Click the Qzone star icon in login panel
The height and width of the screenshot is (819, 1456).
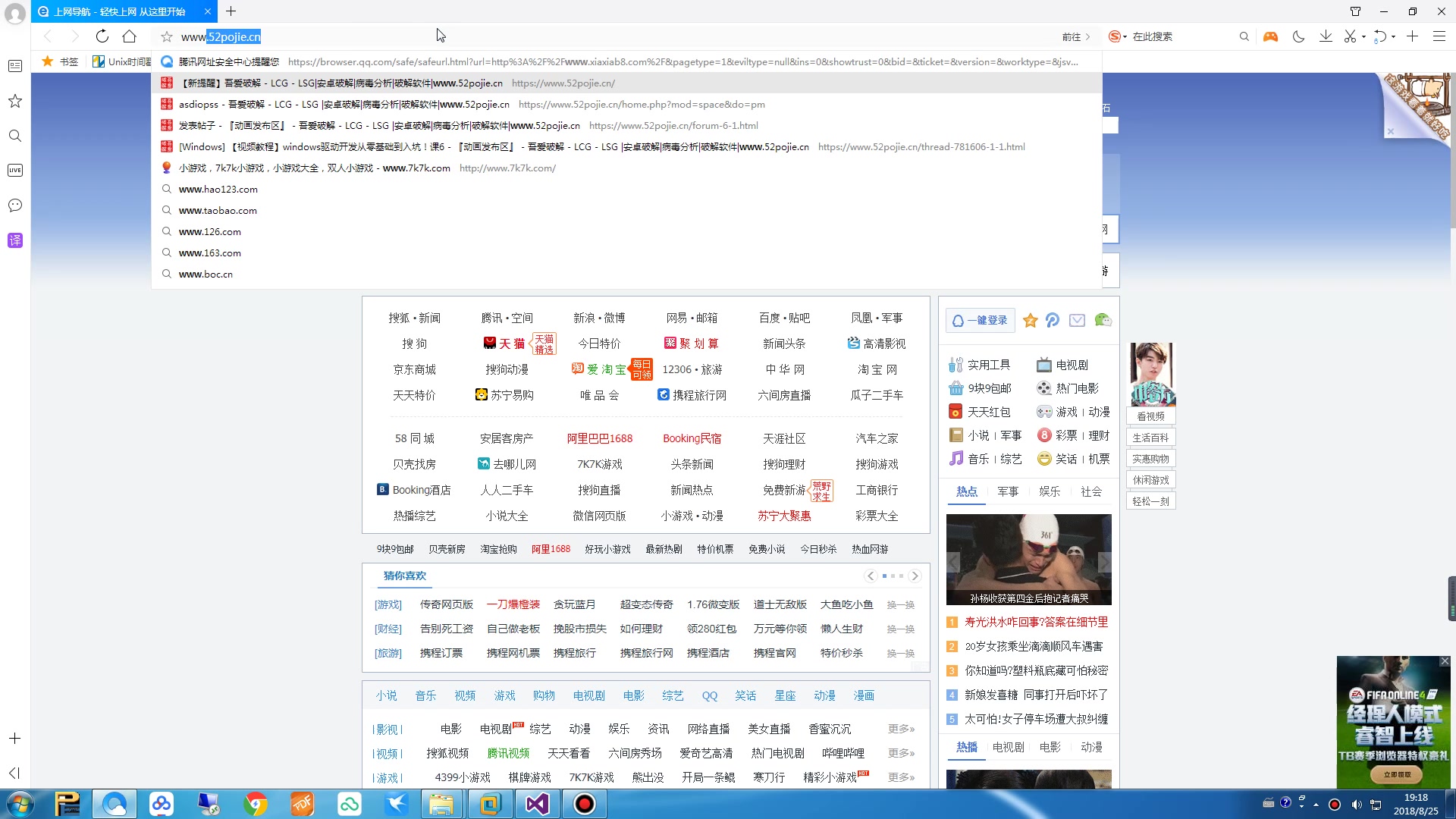tap(1030, 320)
